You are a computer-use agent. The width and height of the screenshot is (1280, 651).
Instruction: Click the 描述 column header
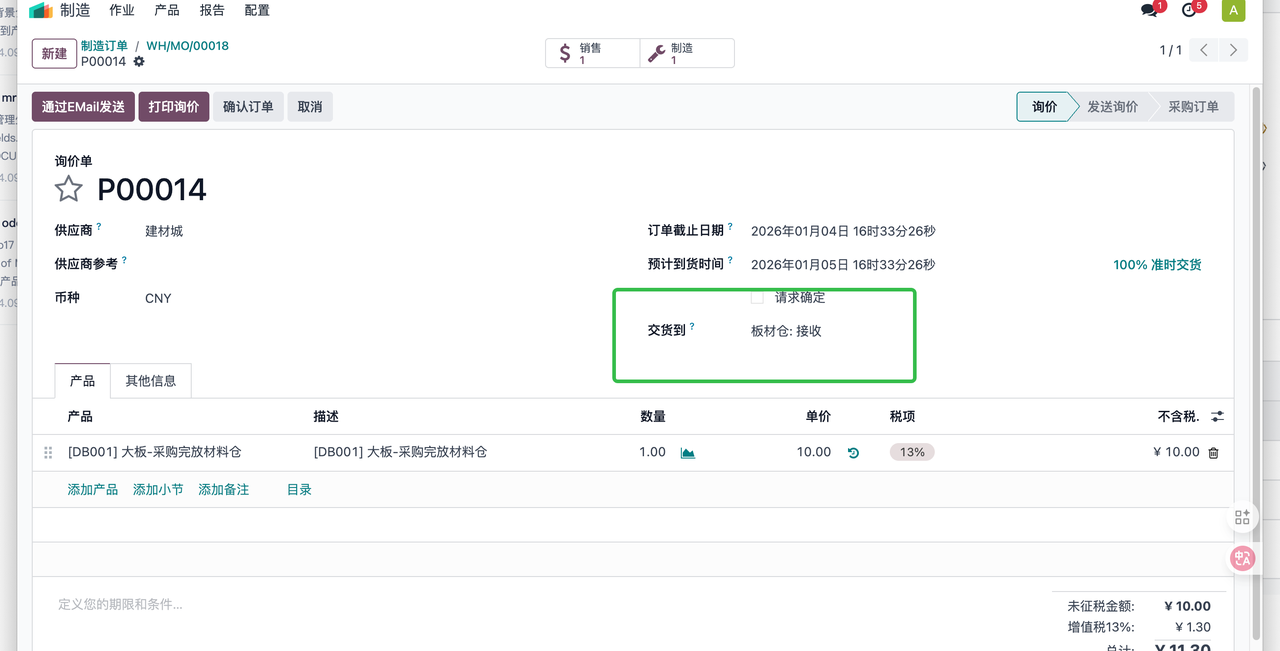click(x=326, y=416)
